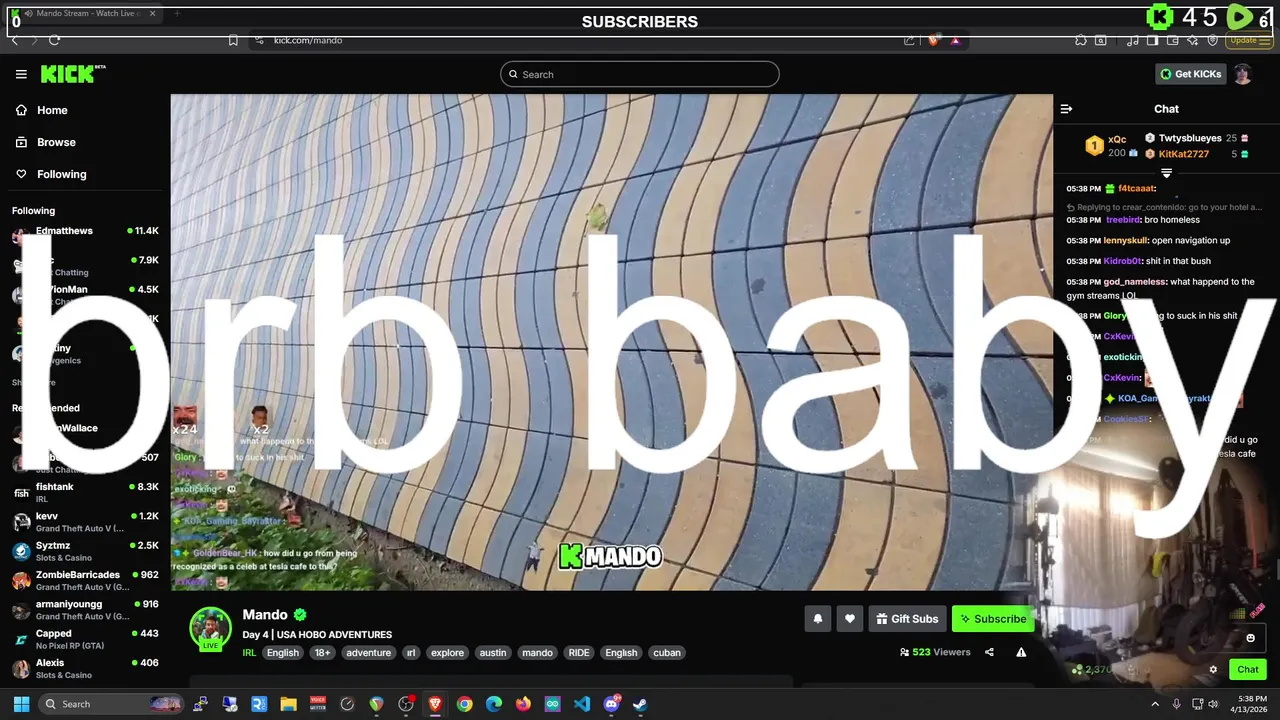Click the Get KICKs button
This screenshot has height=720, width=1280.
coord(1190,74)
